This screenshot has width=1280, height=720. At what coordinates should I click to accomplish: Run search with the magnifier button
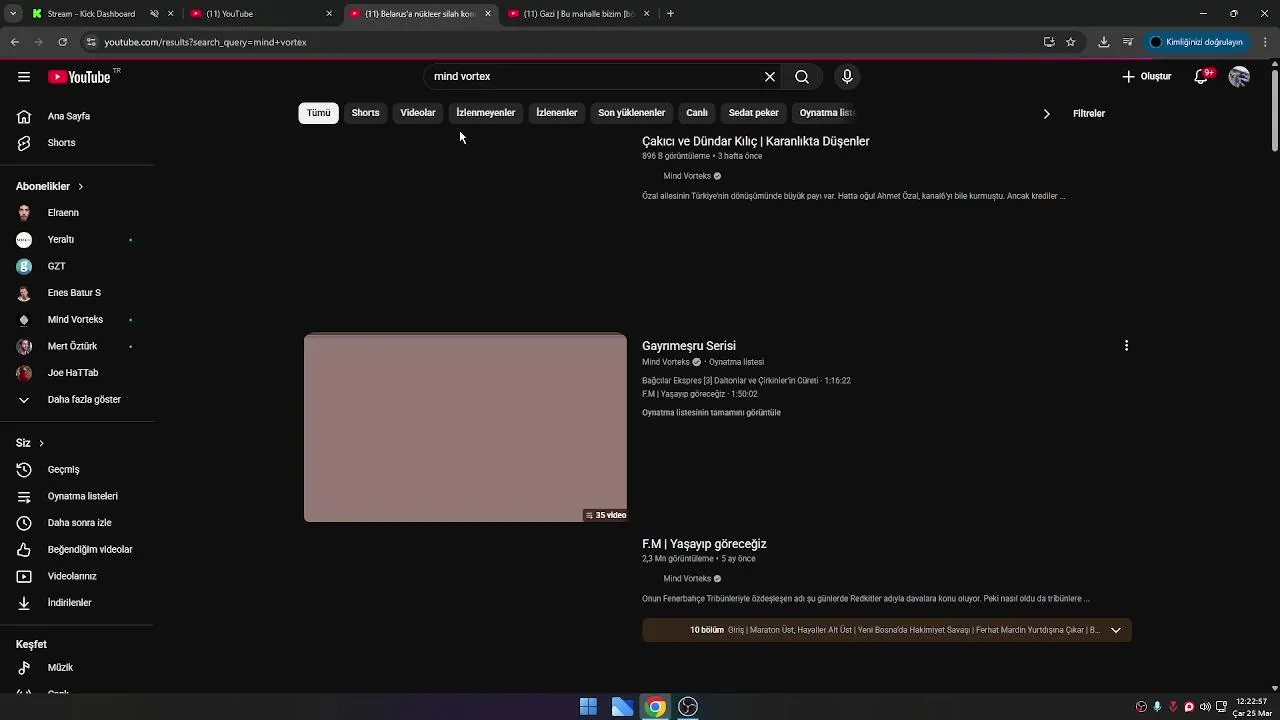[x=802, y=77]
